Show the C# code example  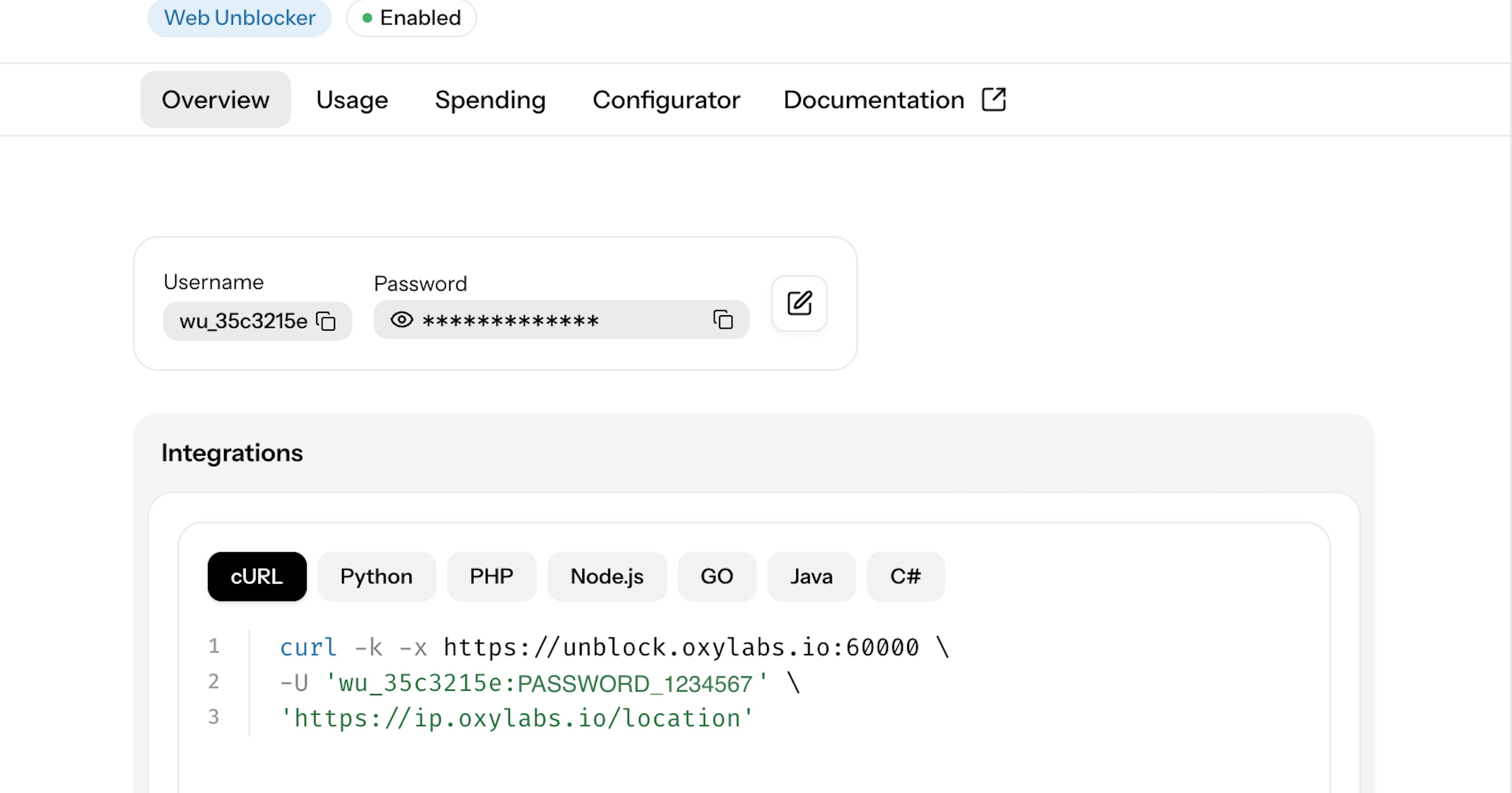pos(906,577)
